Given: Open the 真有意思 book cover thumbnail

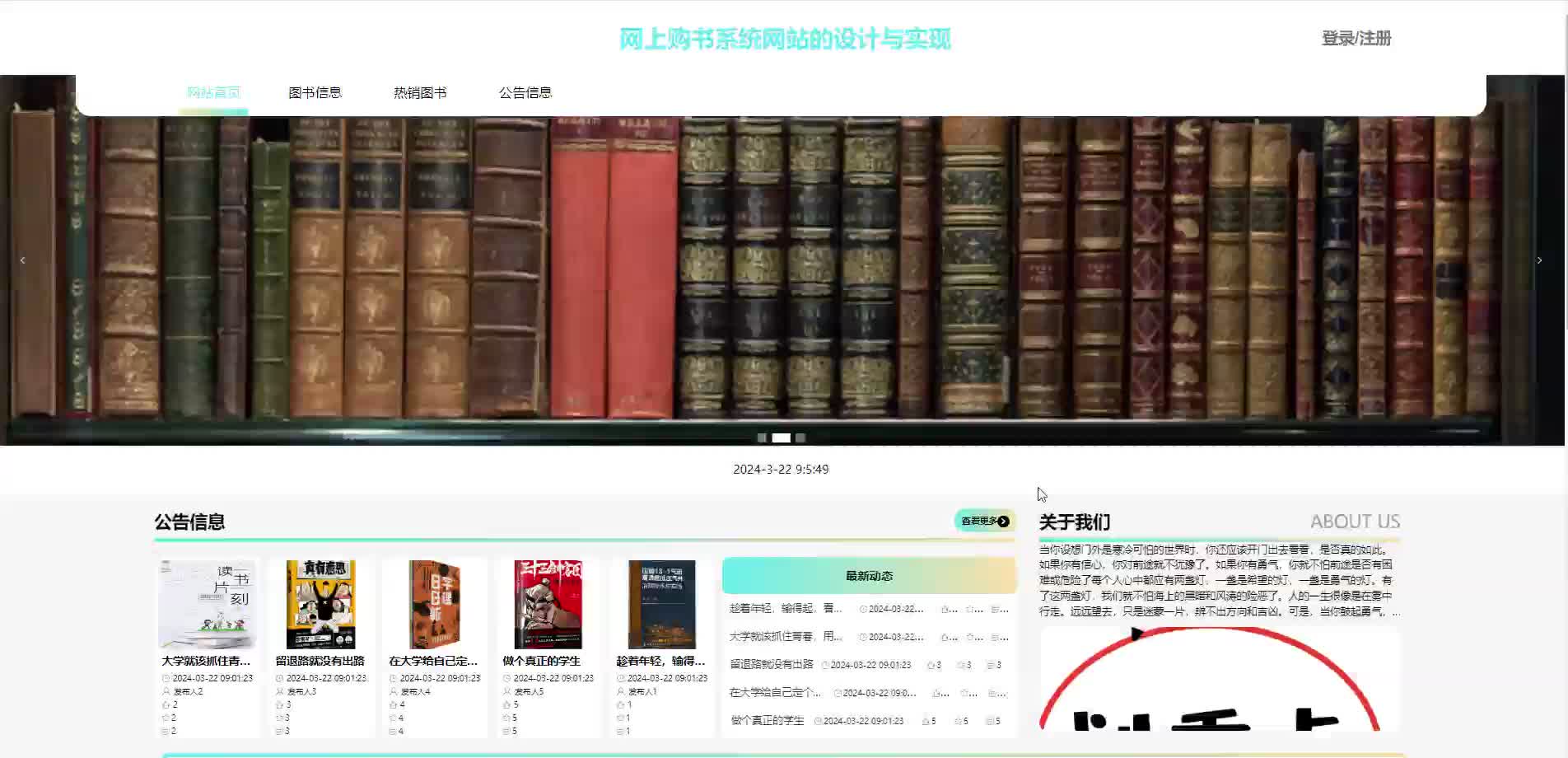Looking at the screenshot, I should coord(320,605).
